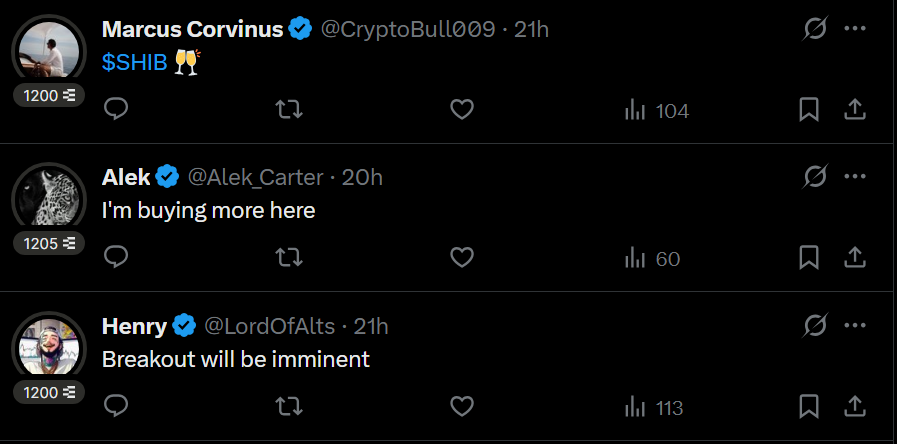This screenshot has width=897, height=444.
Task: Like Alek's "I'm buying more here" post
Action: point(461,258)
